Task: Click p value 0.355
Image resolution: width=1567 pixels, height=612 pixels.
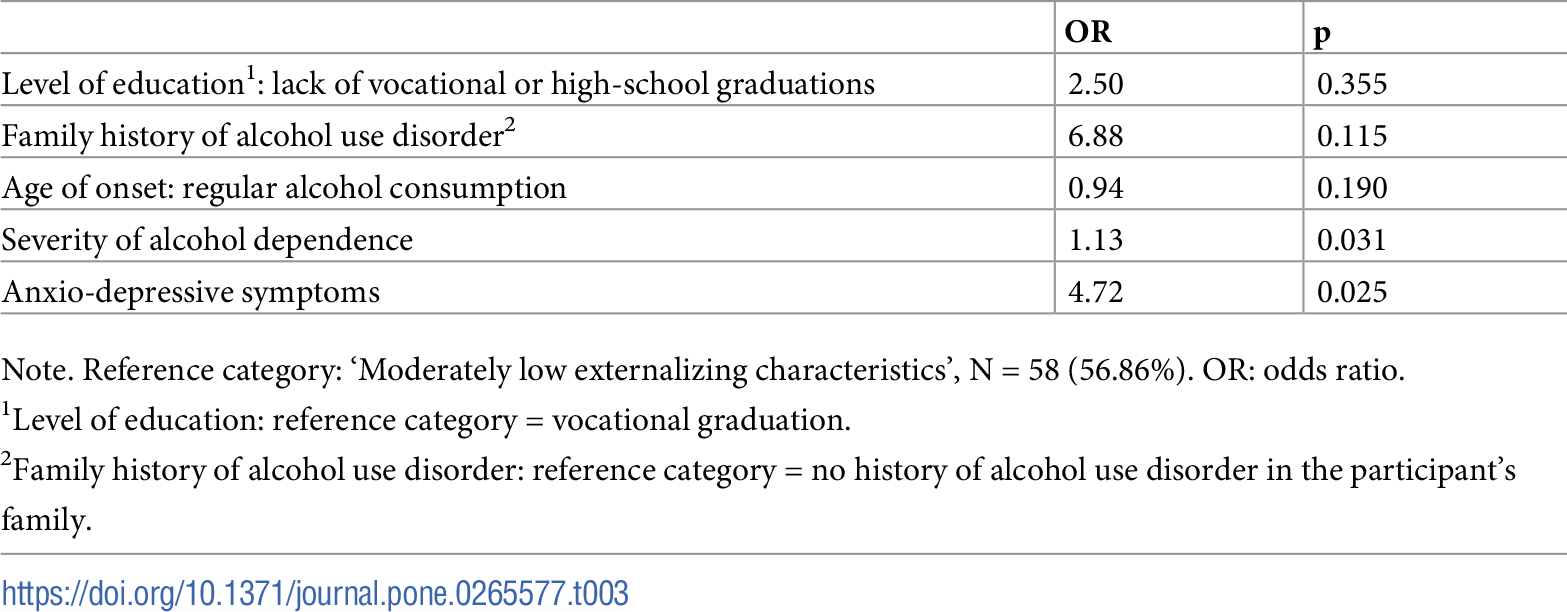Action: (x=1352, y=84)
